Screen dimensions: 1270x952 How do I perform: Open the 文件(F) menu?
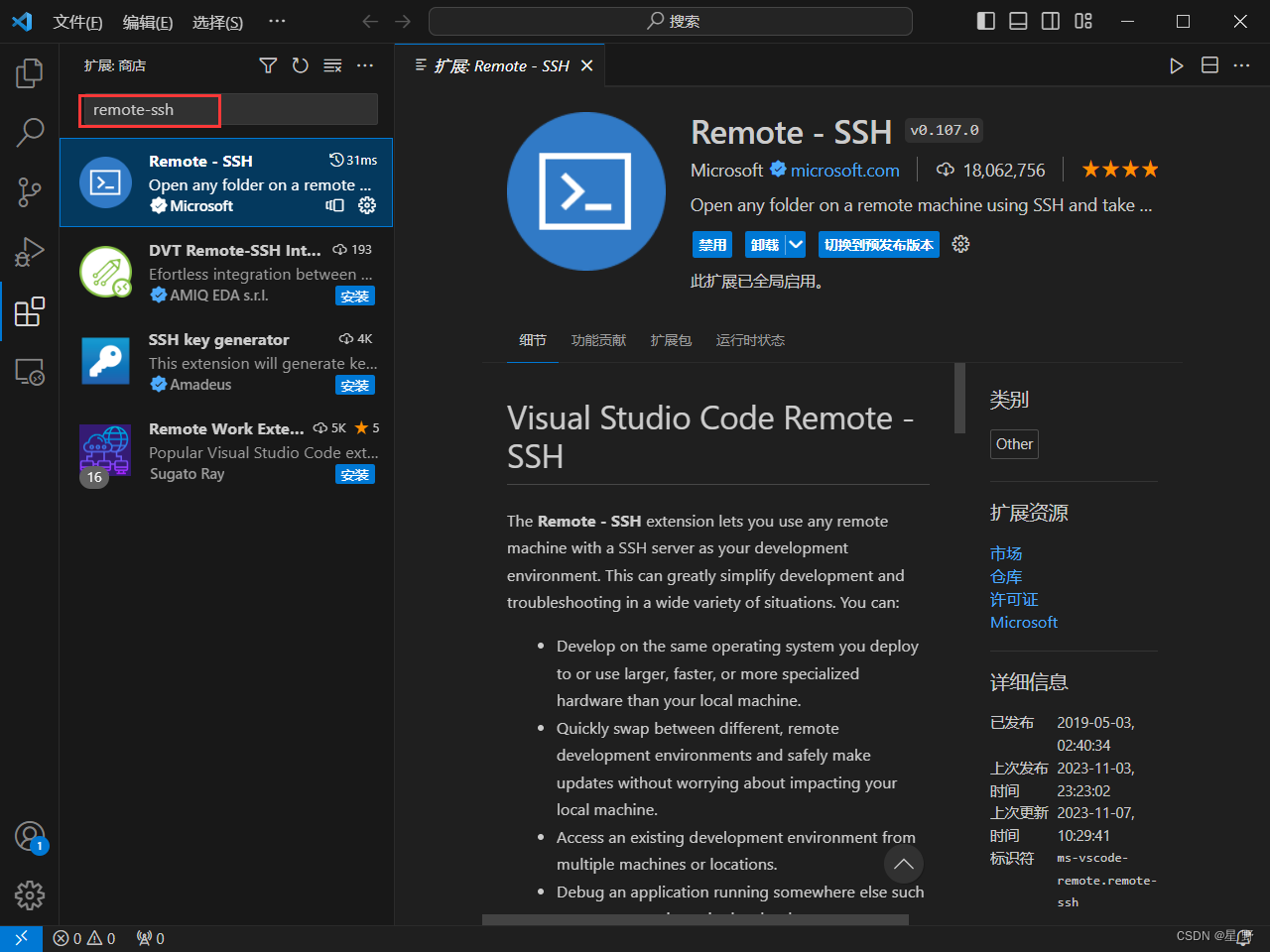click(77, 22)
